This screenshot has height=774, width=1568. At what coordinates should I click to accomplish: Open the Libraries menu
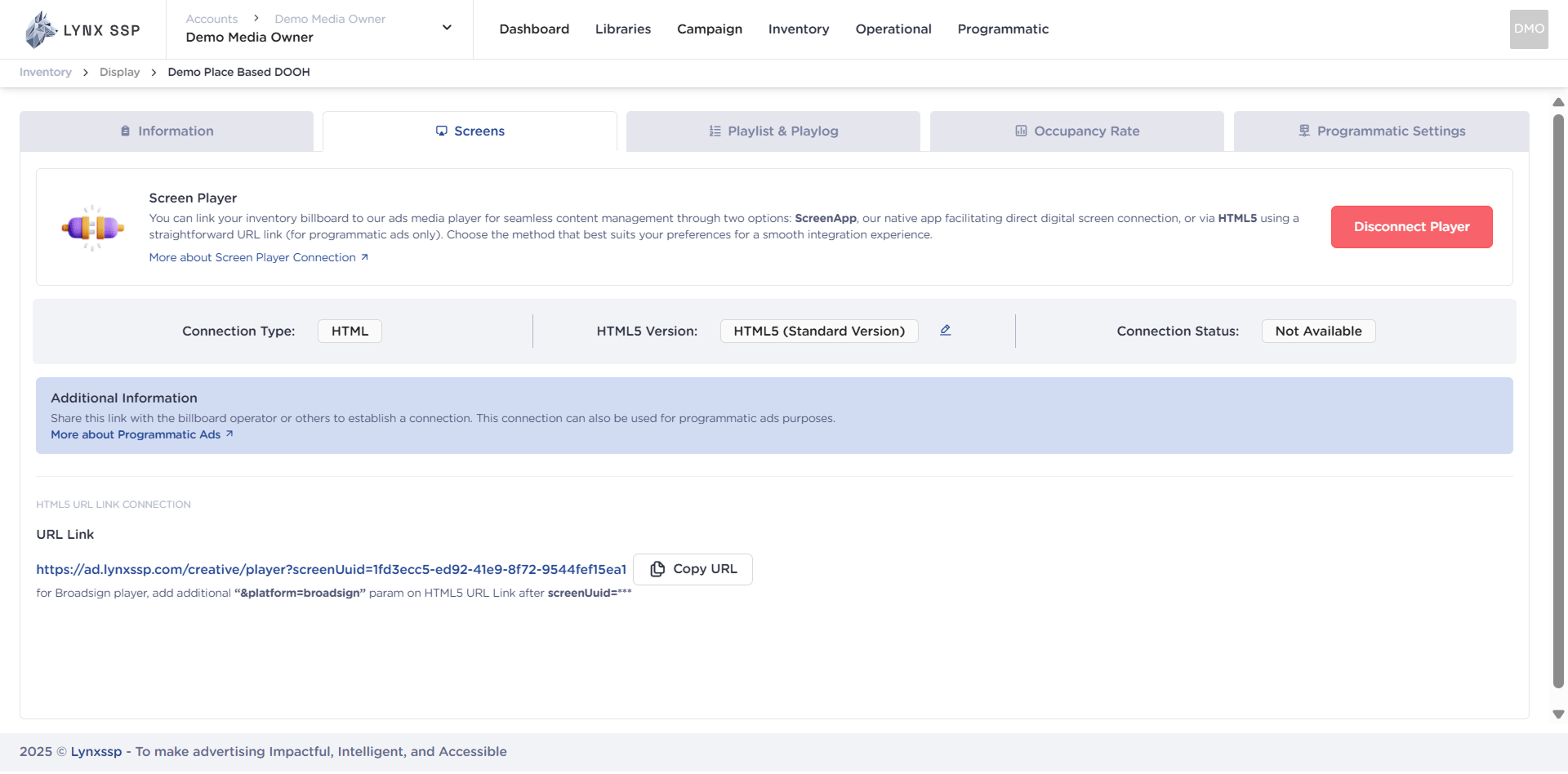[623, 29]
